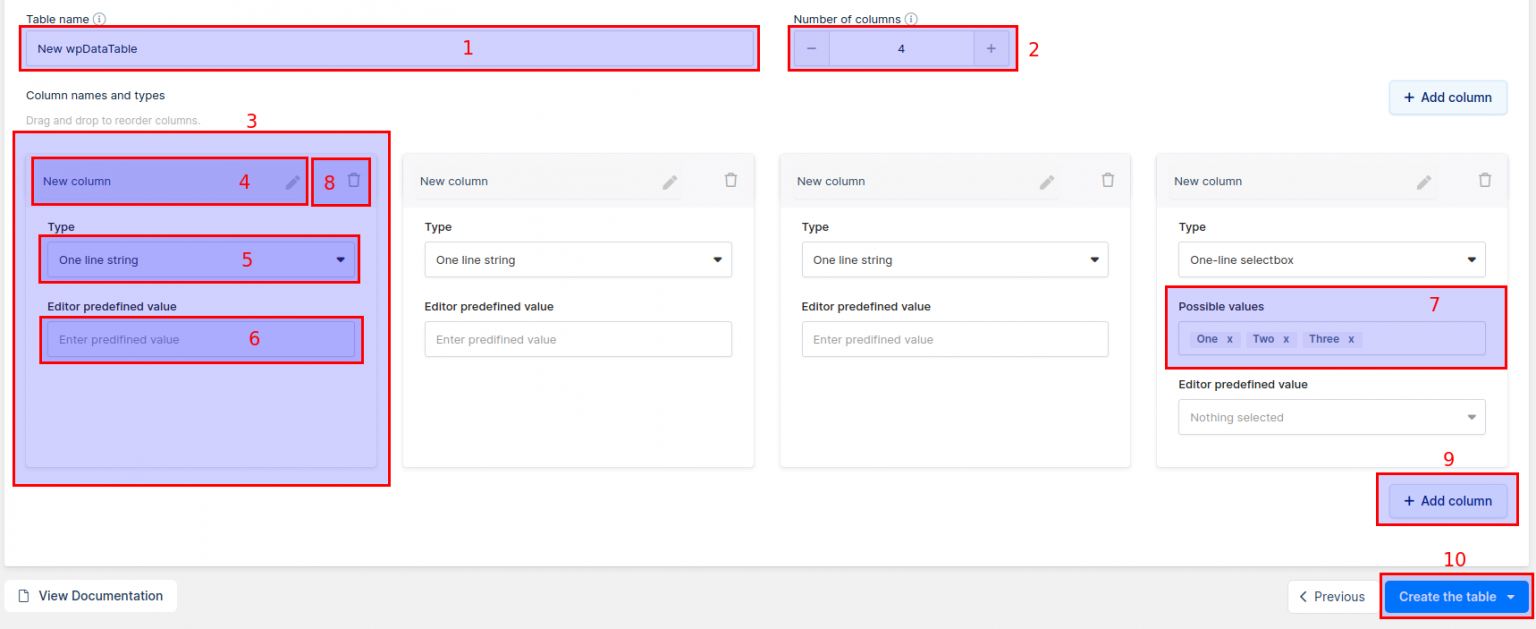Image resolution: width=1536 pixels, height=629 pixels.
Task: Click pencil icon on second column header
Action: click(669, 182)
